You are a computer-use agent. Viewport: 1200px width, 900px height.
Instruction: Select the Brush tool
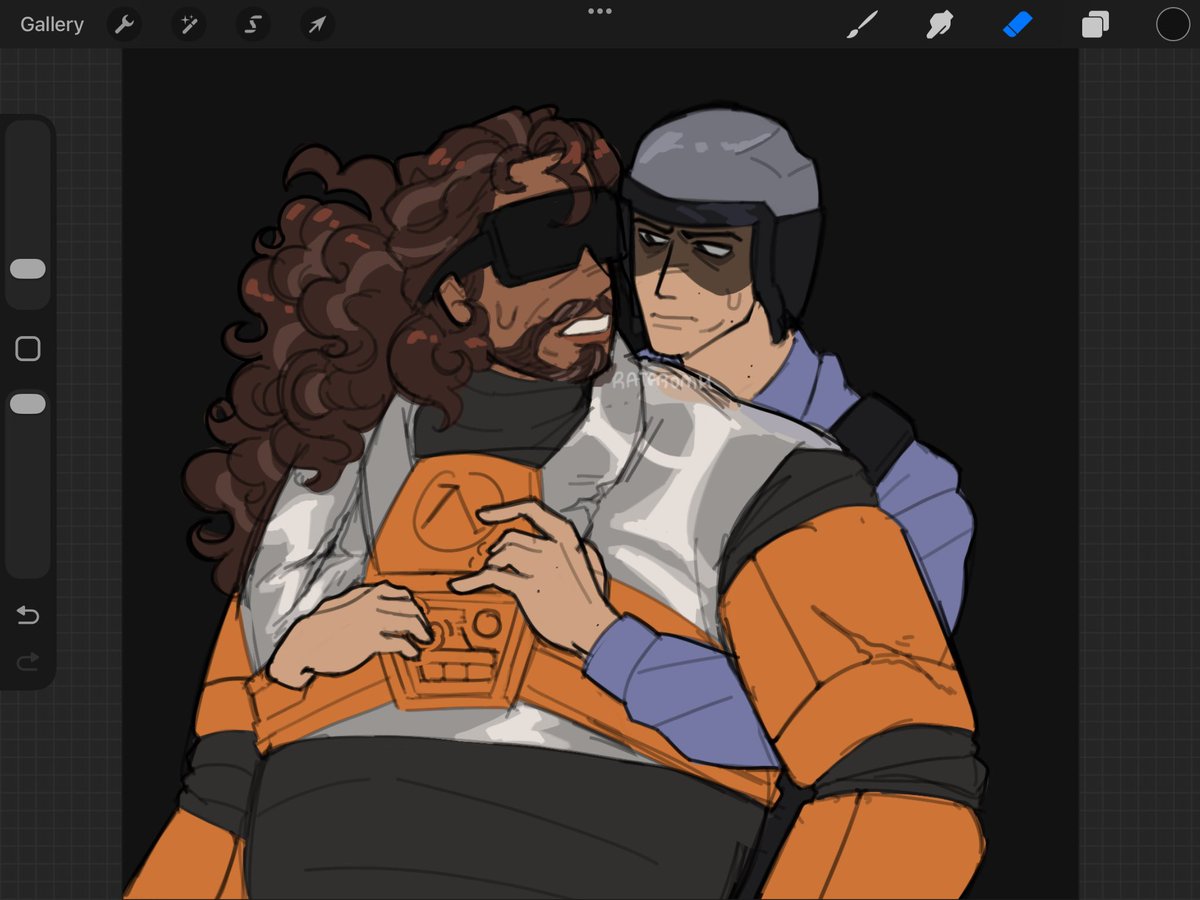[860, 25]
